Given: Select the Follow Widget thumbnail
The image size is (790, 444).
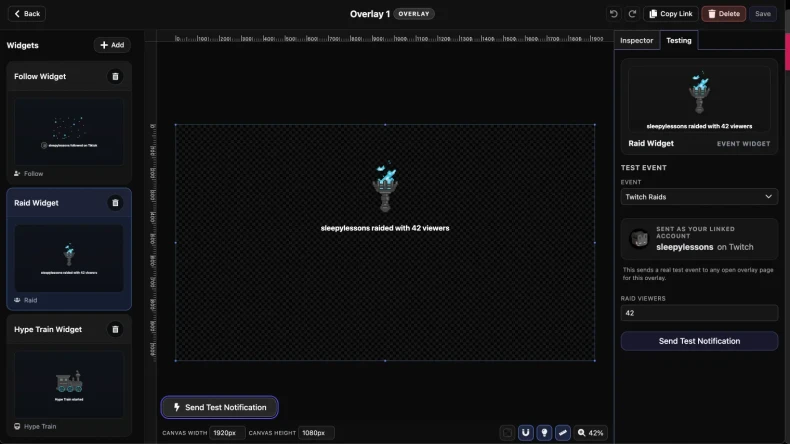Looking at the screenshot, I should [x=69, y=132].
